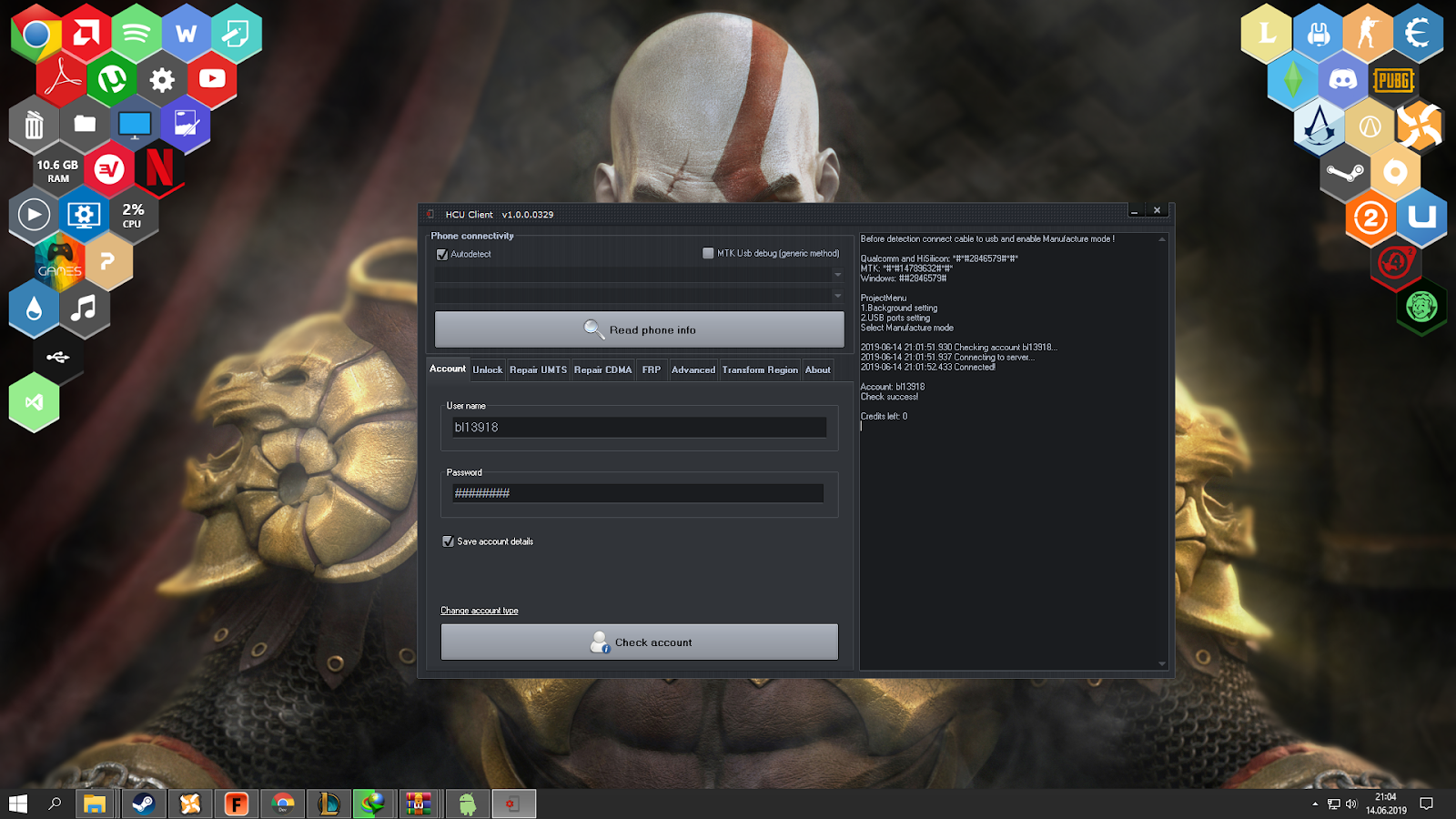Viewport: 1456px width, 819px height.
Task: Open taskbar search
Action: point(55,804)
